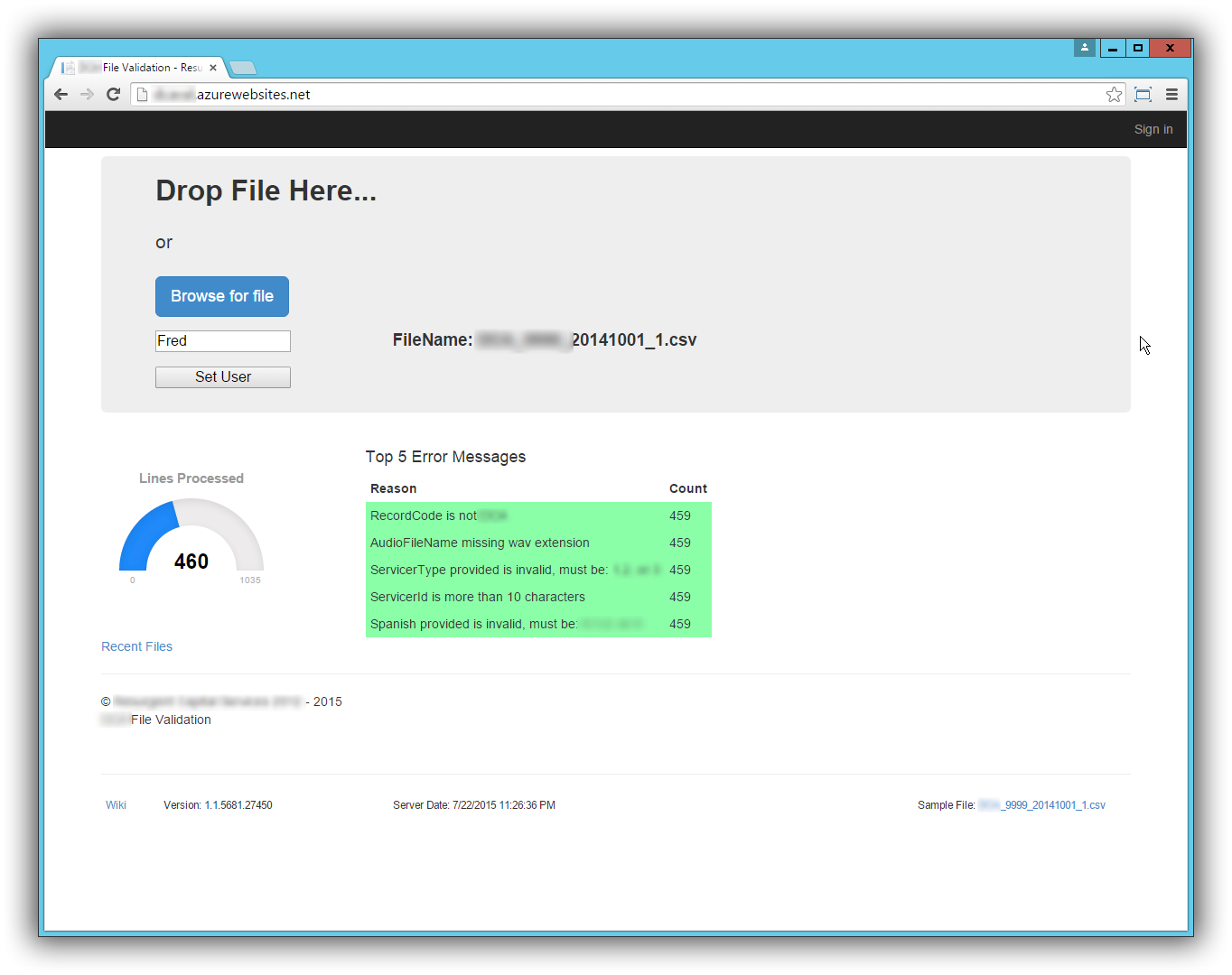Bookmark page with the star icon
The width and height of the screenshot is (1232, 975).
tap(1114, 95)
